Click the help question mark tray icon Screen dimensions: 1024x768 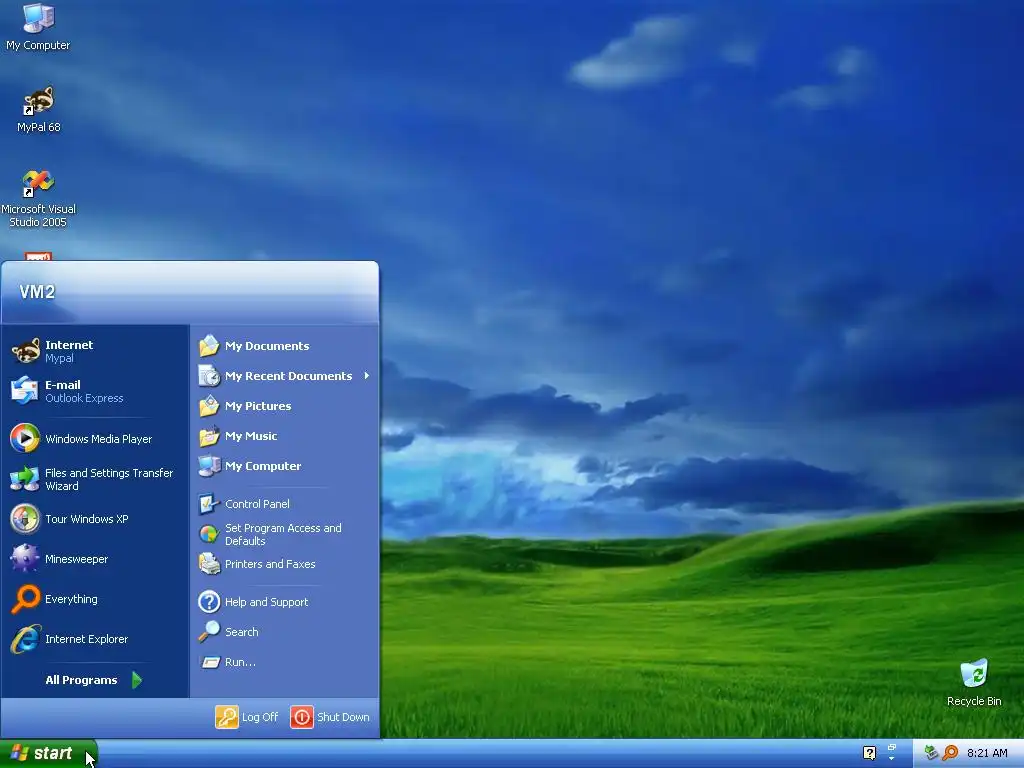[x=869, y=753]
